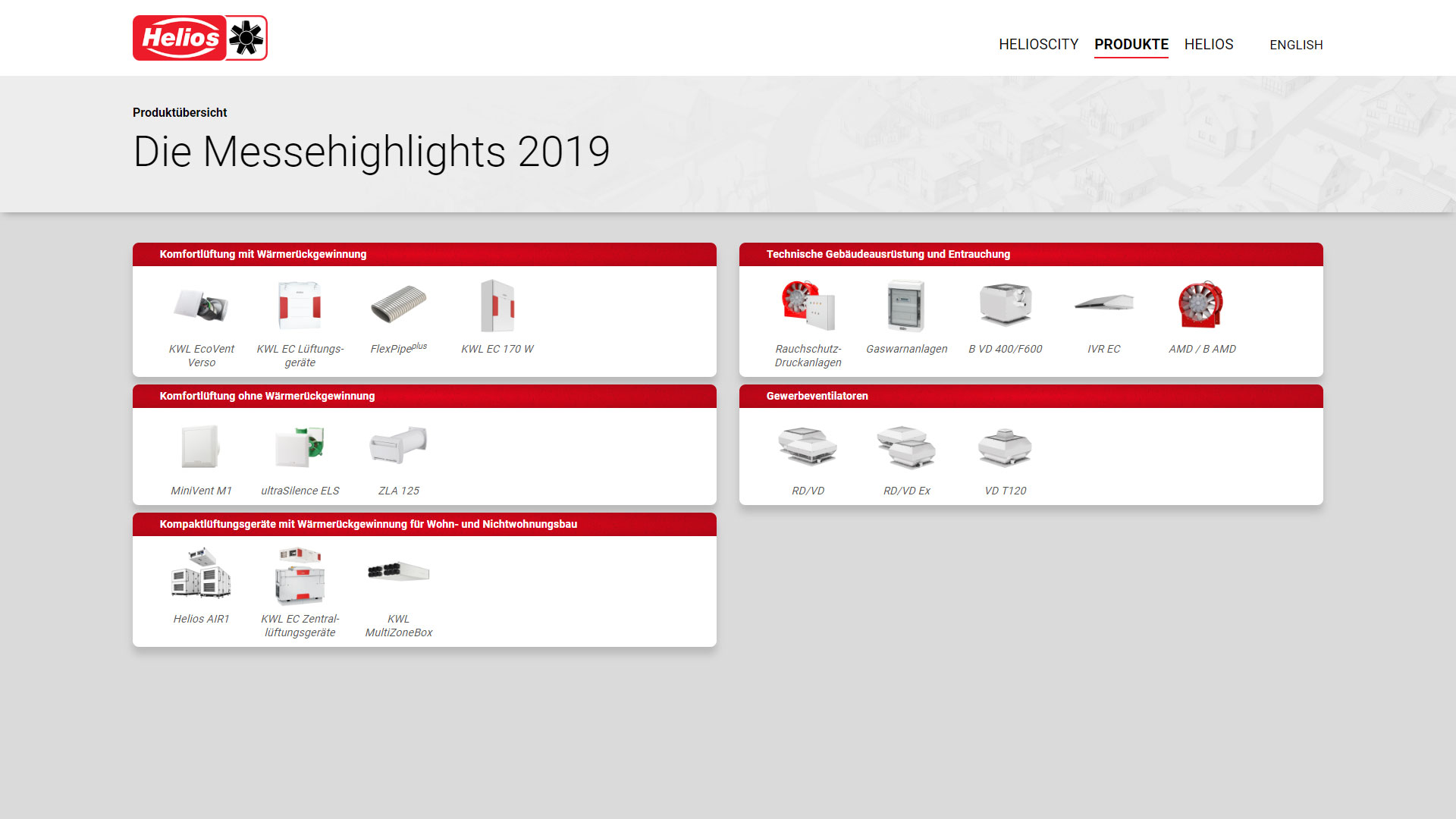The image size is (1456, 819).
Task: Open the KWL EcoVent Verso product image
Action: pyautogui.click(x=201, y=306)
